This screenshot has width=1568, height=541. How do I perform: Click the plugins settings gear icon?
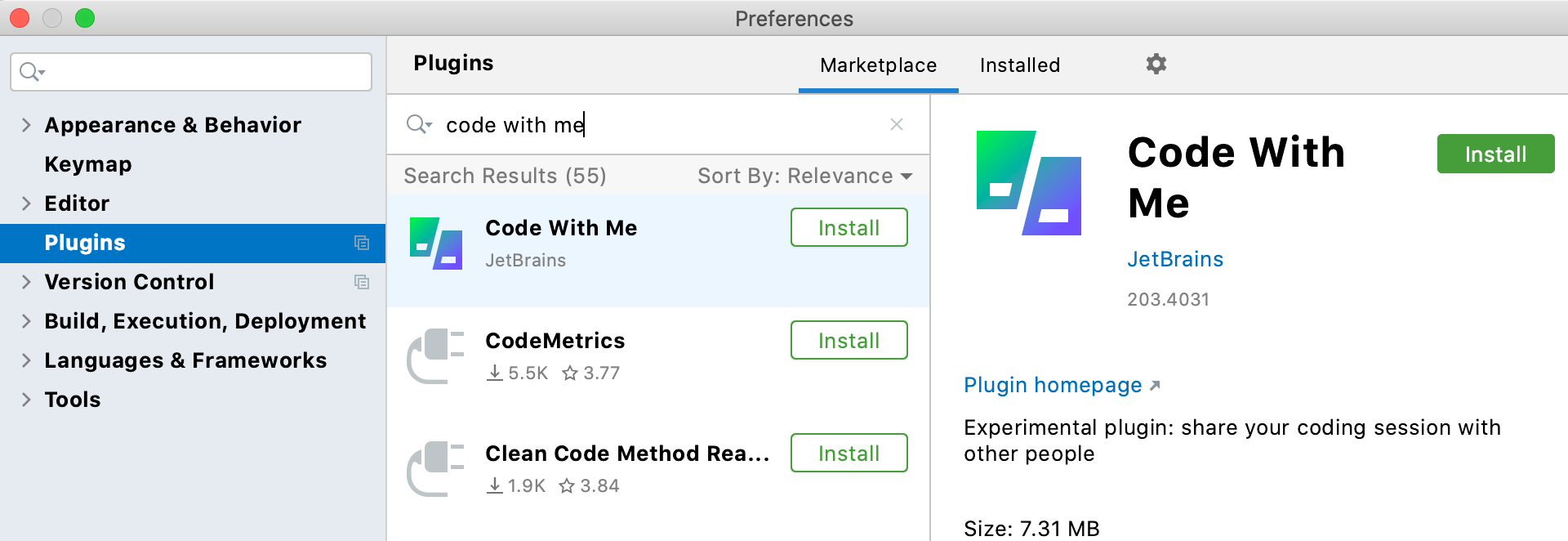[1156, 64]
